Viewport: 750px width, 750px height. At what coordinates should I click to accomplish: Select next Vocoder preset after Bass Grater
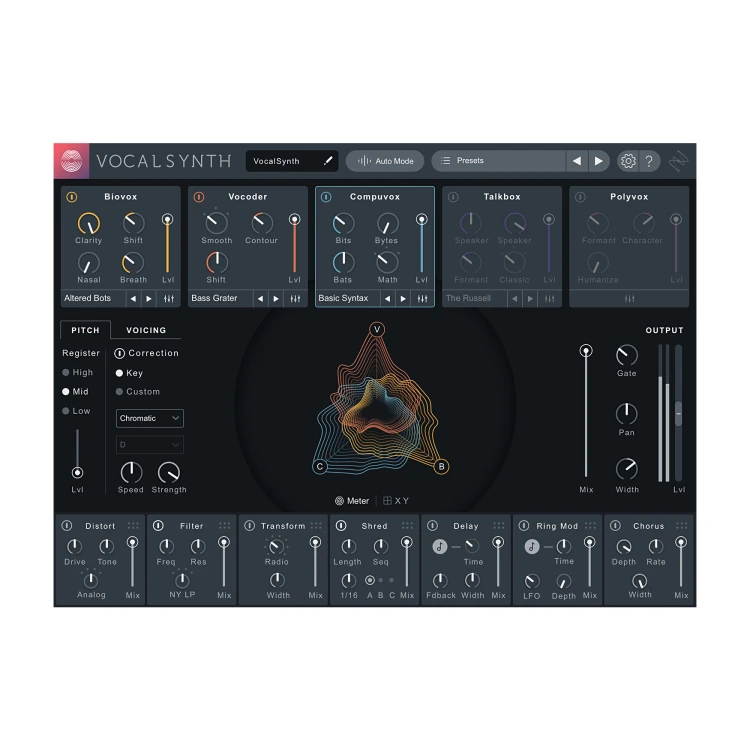[276, 298]
